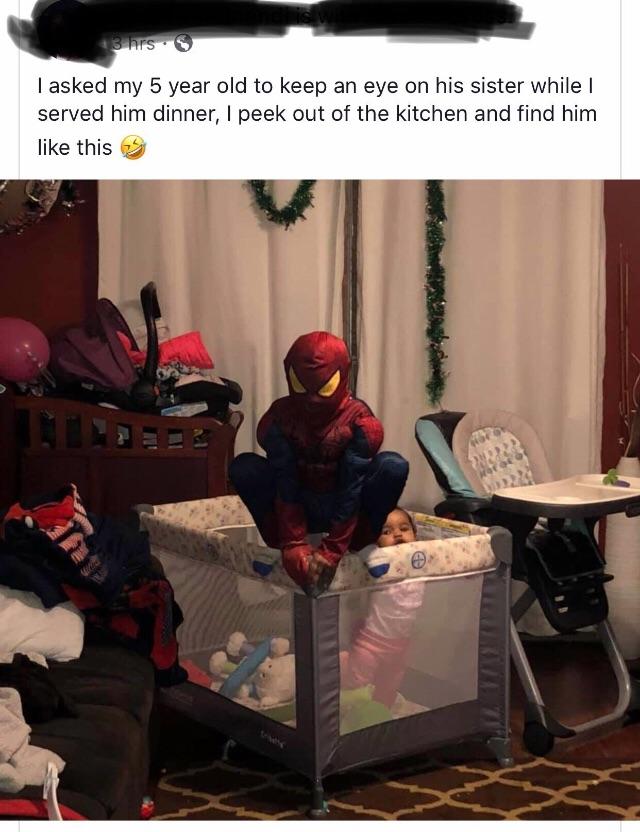Screen dimensions: 640x832
Task: Click the hanging green tinsel garland strand
Action: click(436, 291)
